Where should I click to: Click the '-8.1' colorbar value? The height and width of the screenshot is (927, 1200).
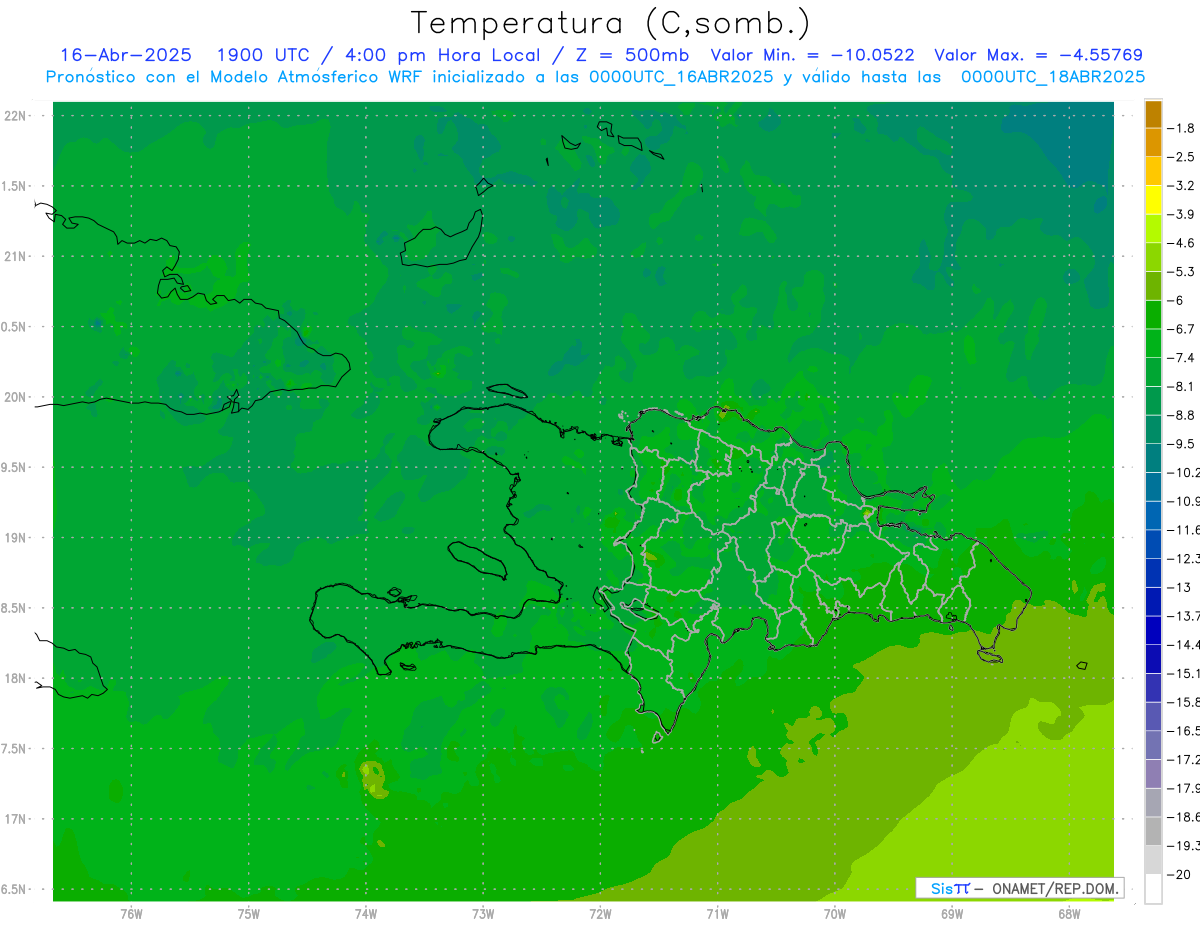tap(1182, 387)
